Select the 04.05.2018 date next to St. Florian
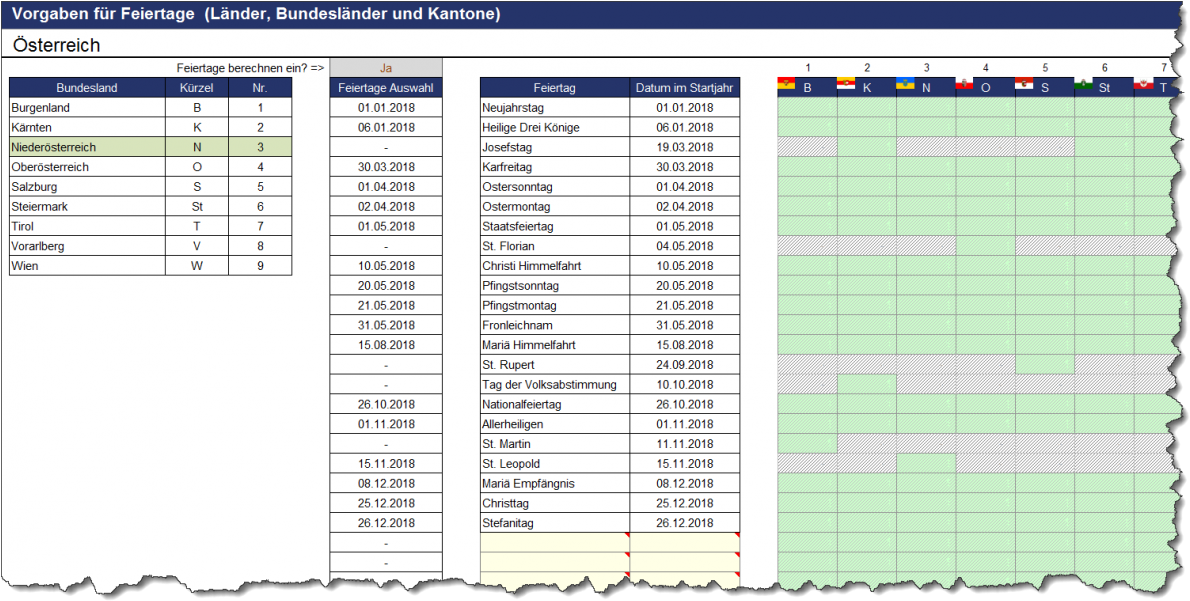 pyautogui.click(x=685, y=246)
